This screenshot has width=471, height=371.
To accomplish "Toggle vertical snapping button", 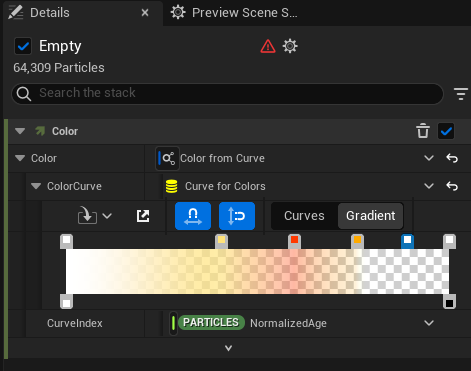I will click(x=237, y=216).
